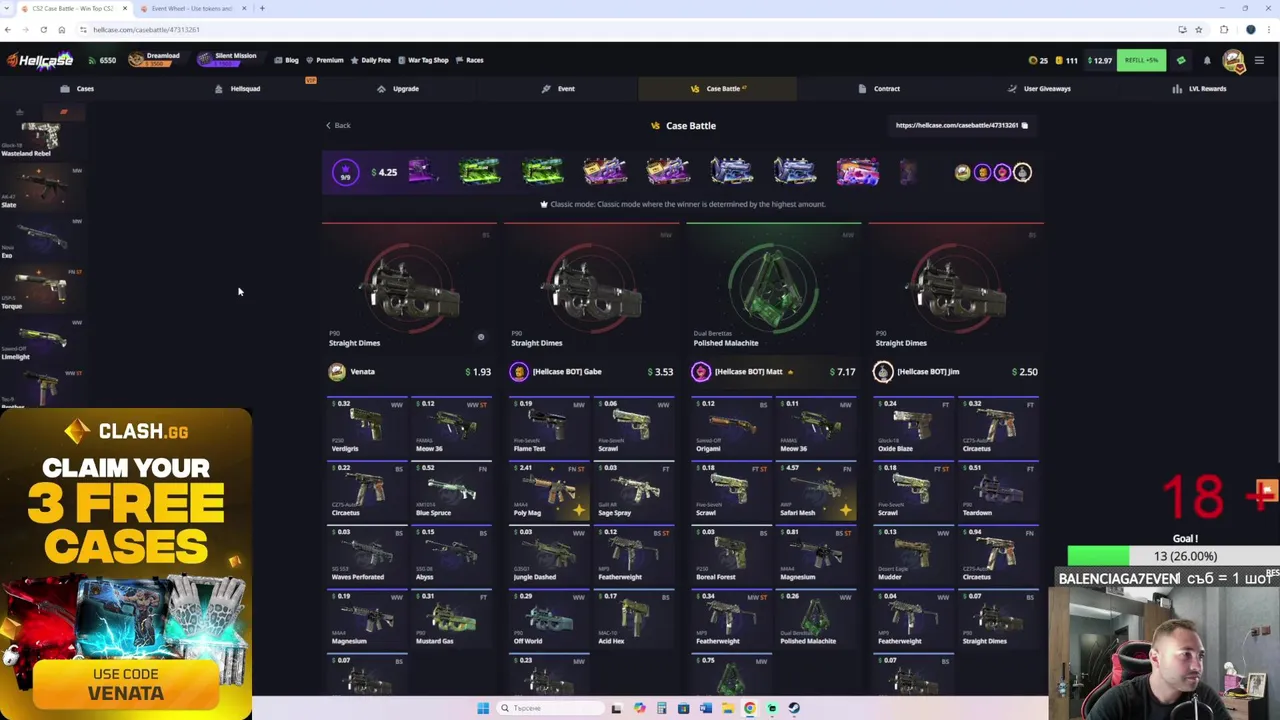Open Hellcase BOT Matt's avatar
Image resolution: width=1280 pixels, height=720 pixels.
[701, 372]
